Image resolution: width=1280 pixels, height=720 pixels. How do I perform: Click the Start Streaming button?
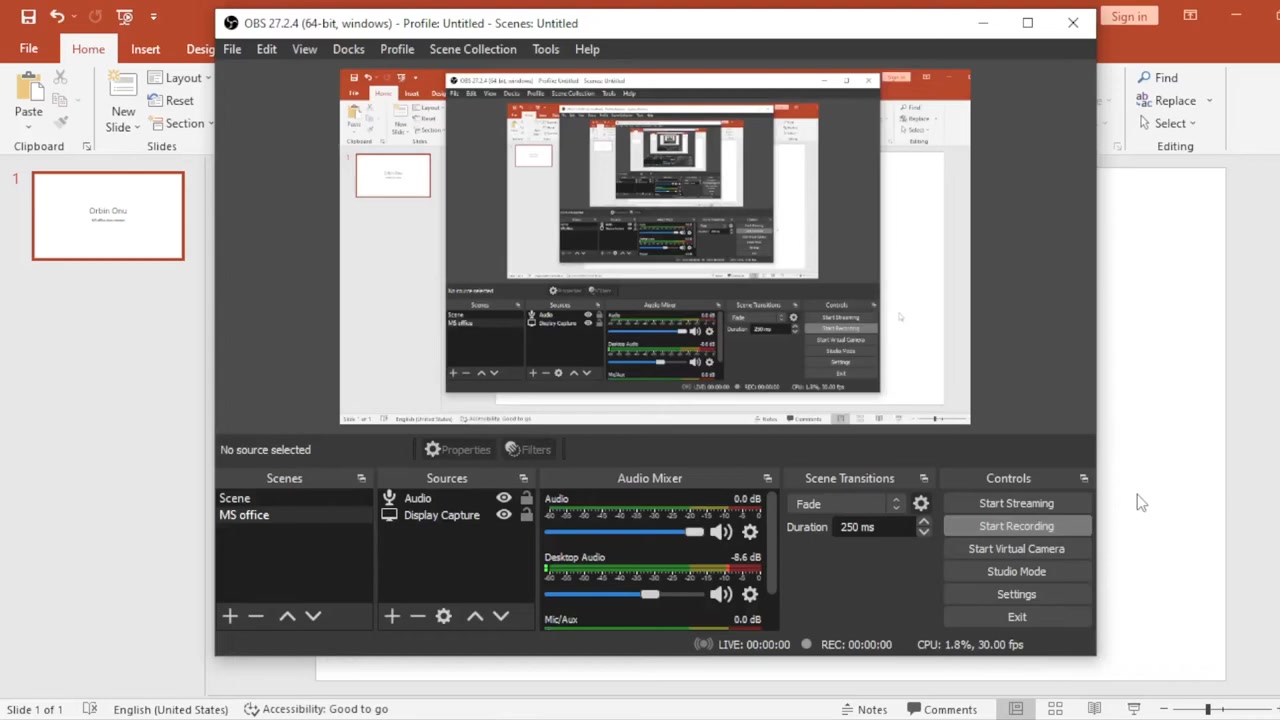[1016, 503]
